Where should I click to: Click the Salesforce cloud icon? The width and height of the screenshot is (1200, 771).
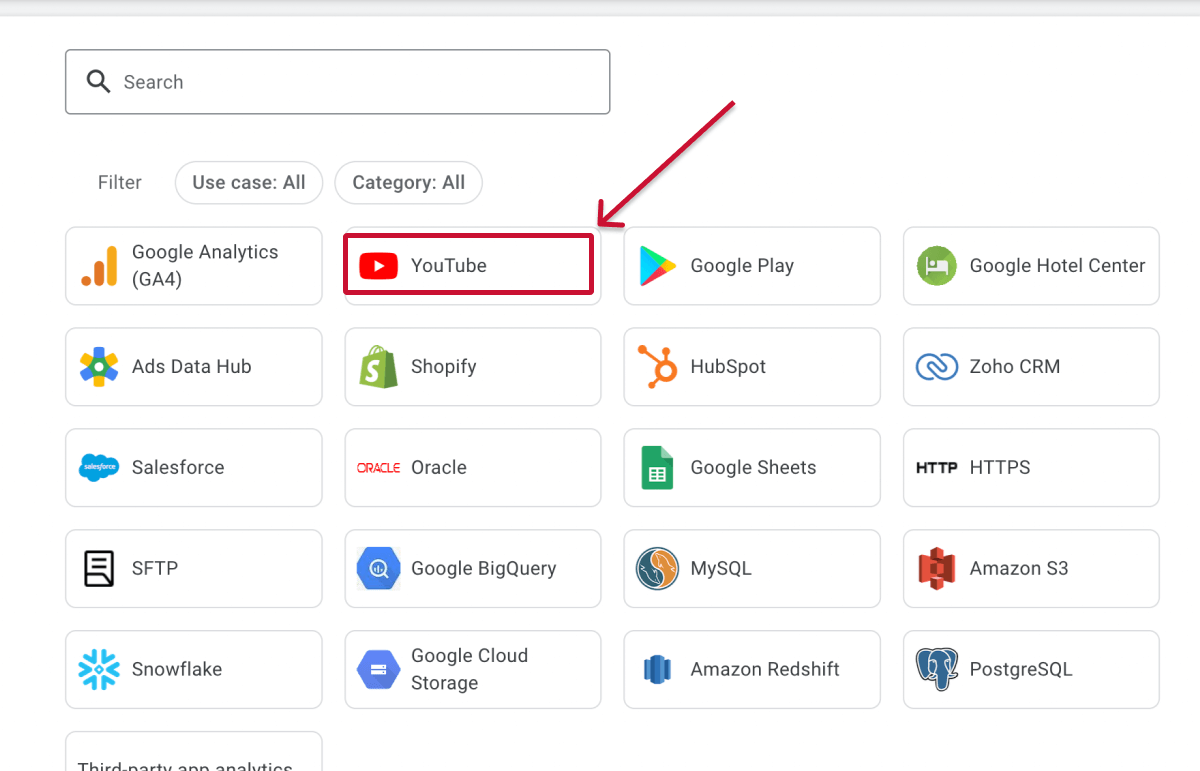[99, 468]
